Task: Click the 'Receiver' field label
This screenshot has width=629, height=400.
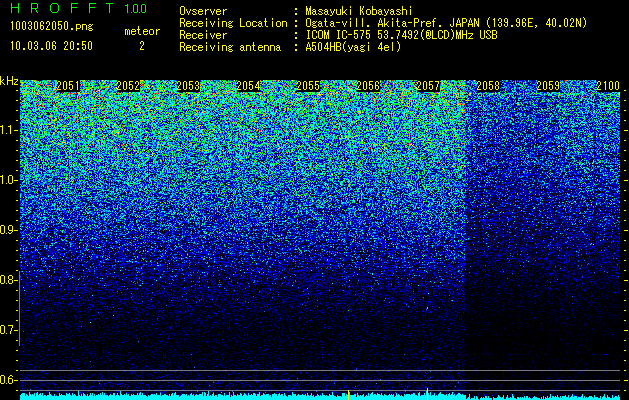Action: (203, 35)
